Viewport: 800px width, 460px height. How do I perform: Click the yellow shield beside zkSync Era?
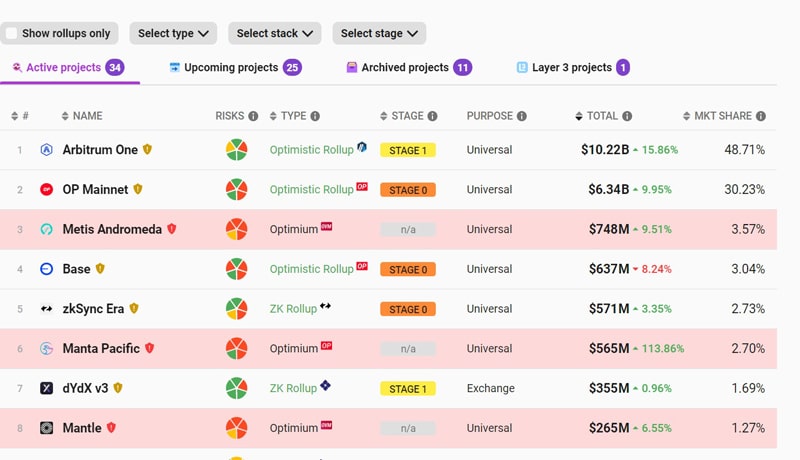(134, 308)
